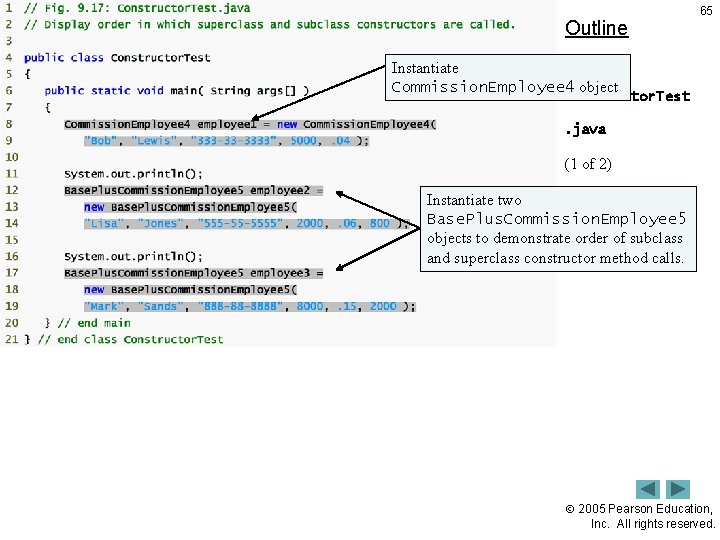Go to the previous slide arrow
The image size is (720, 540).
pyautogui.click(x=647, y=489)
